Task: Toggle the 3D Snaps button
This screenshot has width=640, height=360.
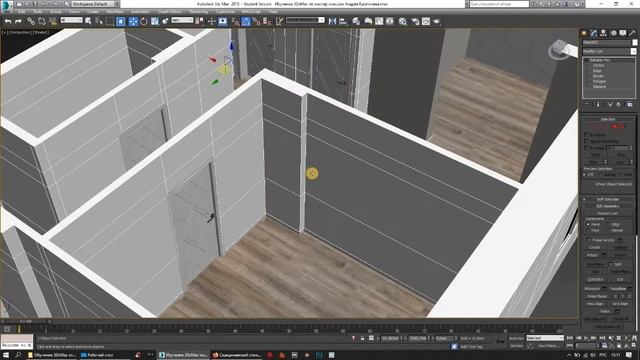Action: [235, 21]
